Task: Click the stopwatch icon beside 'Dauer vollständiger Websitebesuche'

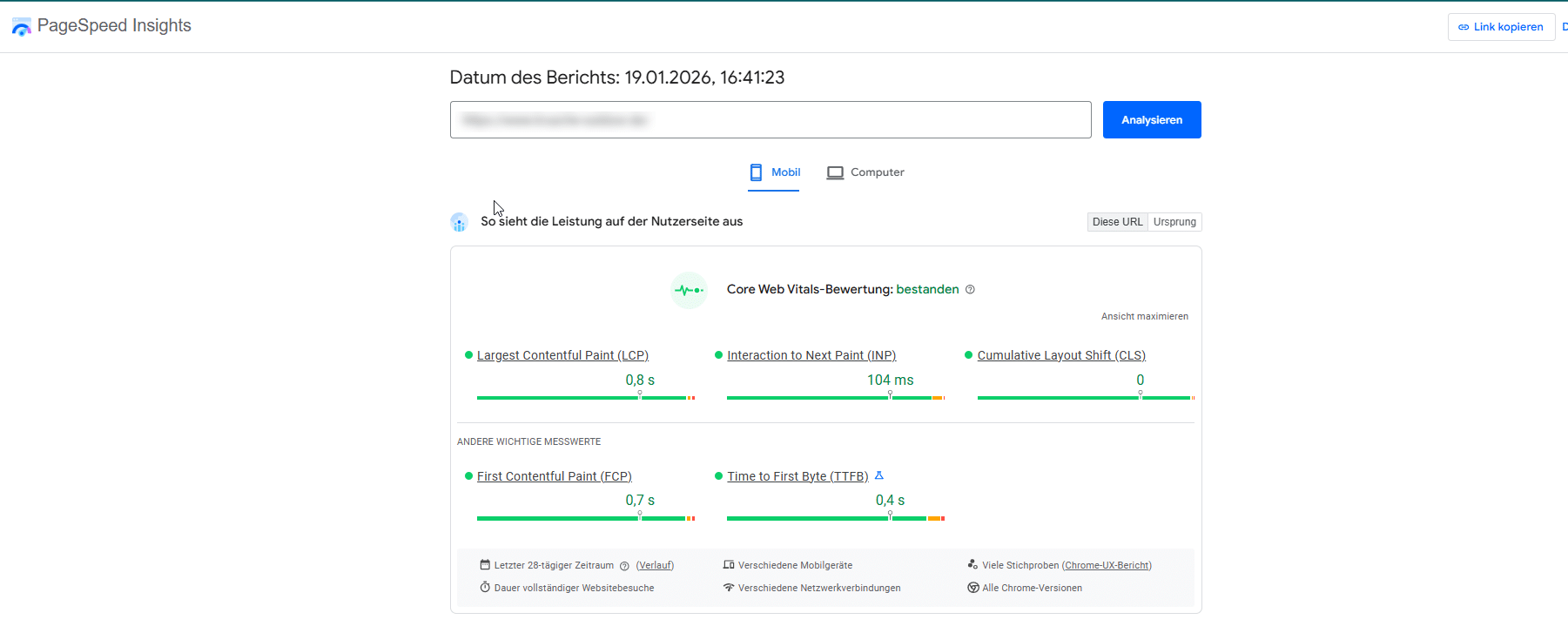Action: [x=485, y=587]
